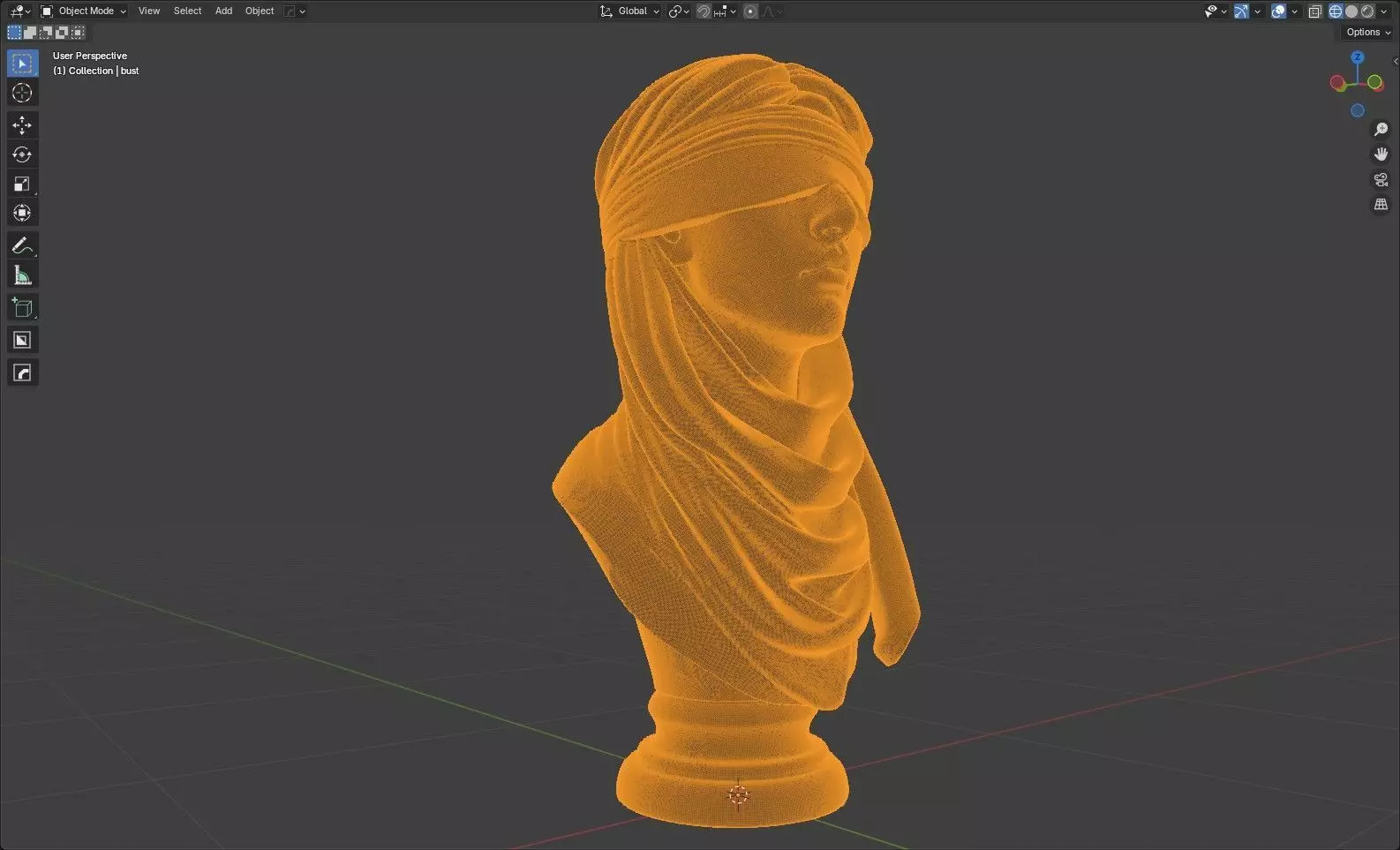Select the 3D Cursor tool

pyautogui.click(x=22, y=93)
